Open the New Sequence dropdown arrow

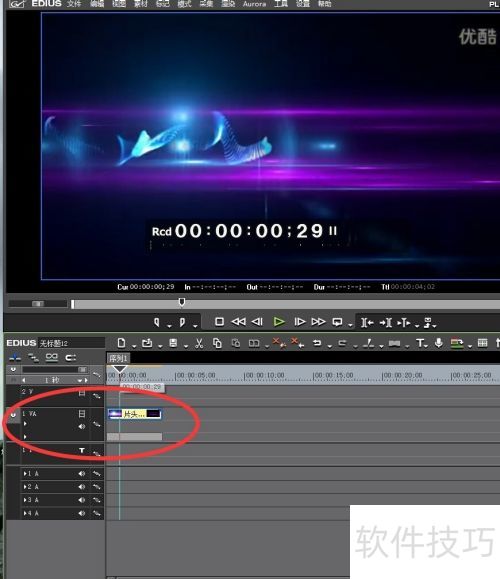(134, 346)
